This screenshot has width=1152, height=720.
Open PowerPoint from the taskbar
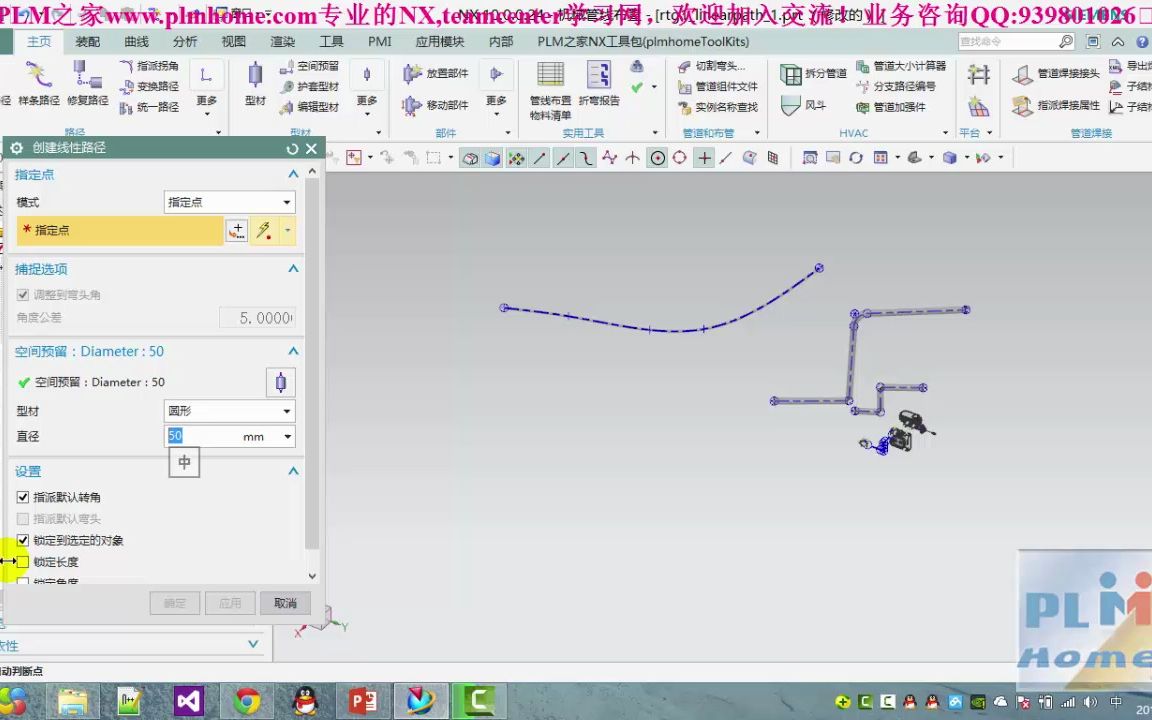(x=362, y=702)
